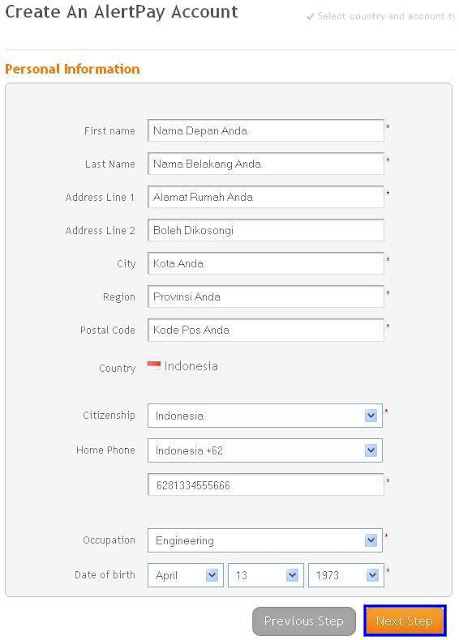Click the Postal Code input field
Image resolution: width=459 pixels, height=640 pixels.
click(266, 330)
